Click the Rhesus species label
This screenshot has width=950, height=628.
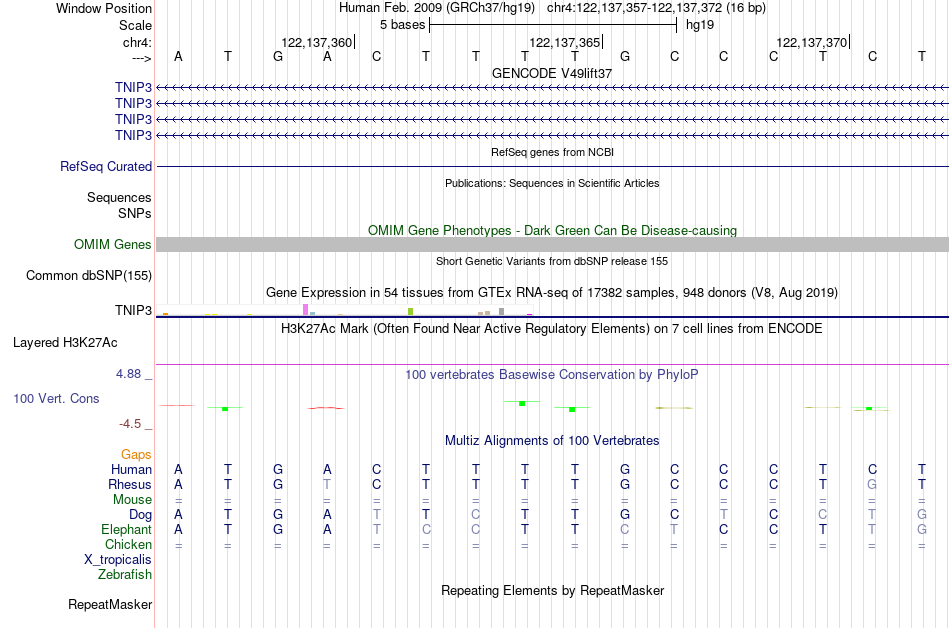(x=130, y=484)
